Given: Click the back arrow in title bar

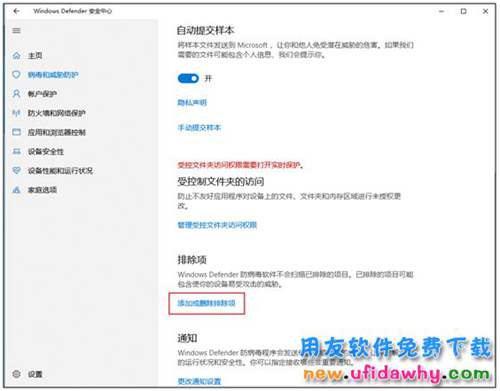Looking at the screenshot, I should tap(16, 11).
